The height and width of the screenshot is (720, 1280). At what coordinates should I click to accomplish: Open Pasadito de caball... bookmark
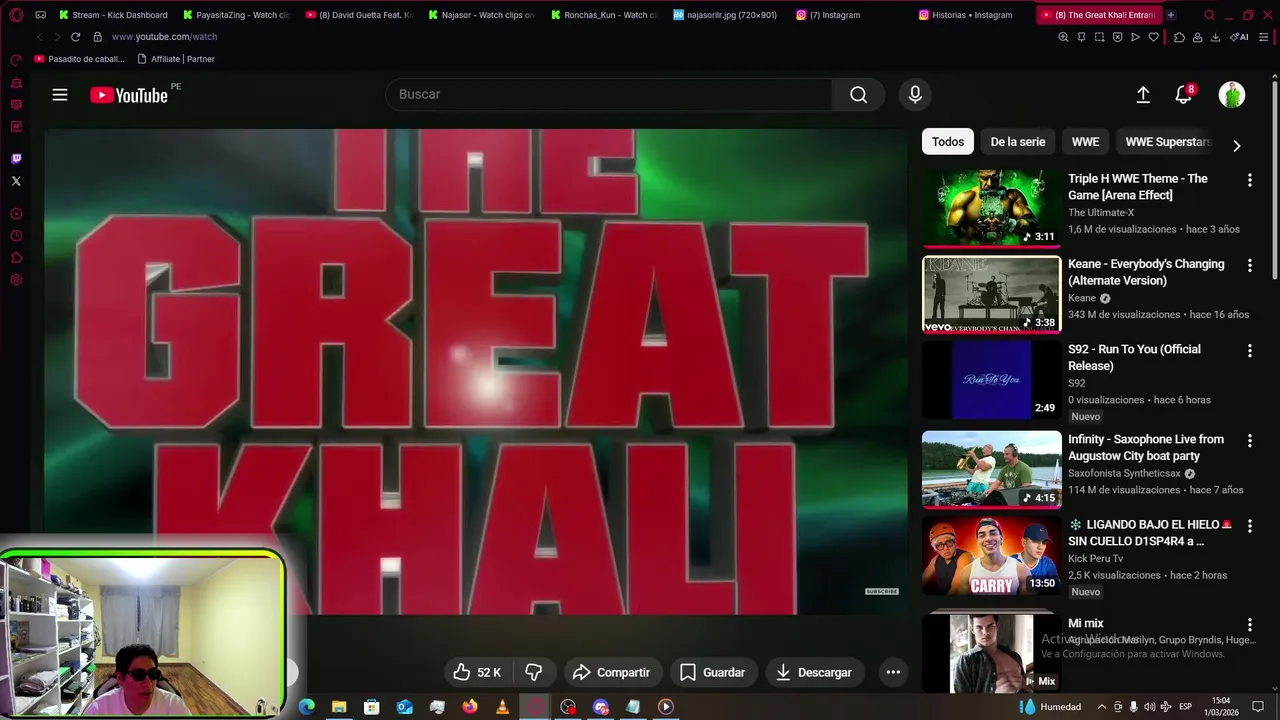tap(79, 59)
